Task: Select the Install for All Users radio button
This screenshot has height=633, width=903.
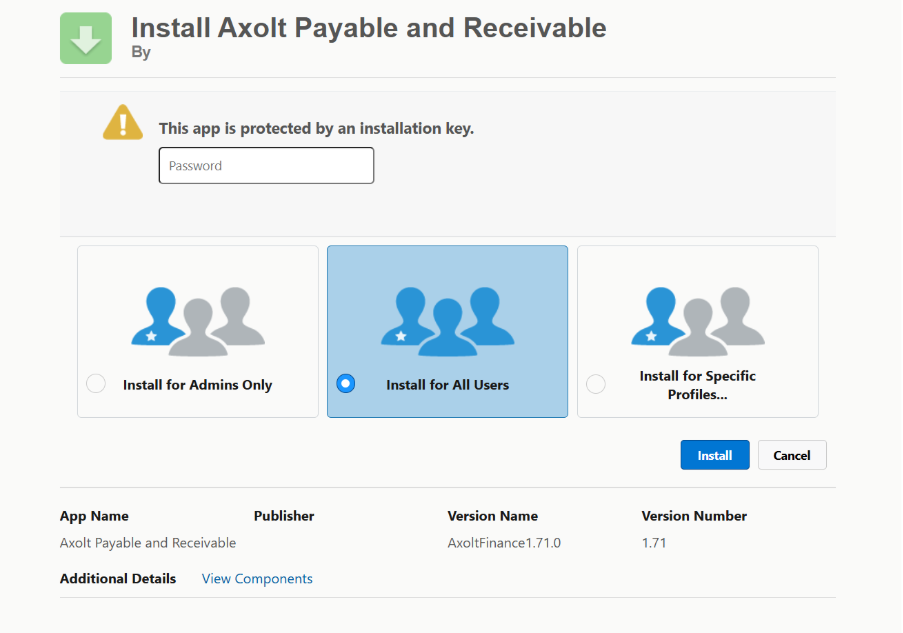Action: [346, 384]
